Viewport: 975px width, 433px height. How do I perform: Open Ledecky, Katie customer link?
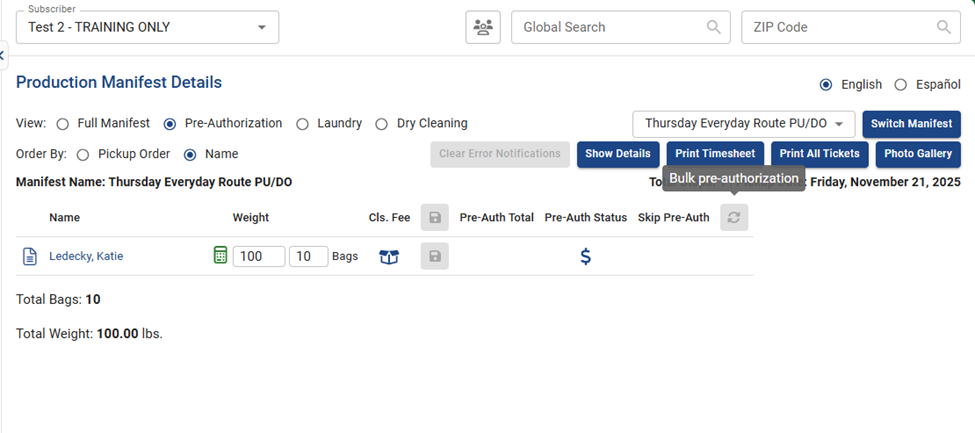[x=86, y=257]
